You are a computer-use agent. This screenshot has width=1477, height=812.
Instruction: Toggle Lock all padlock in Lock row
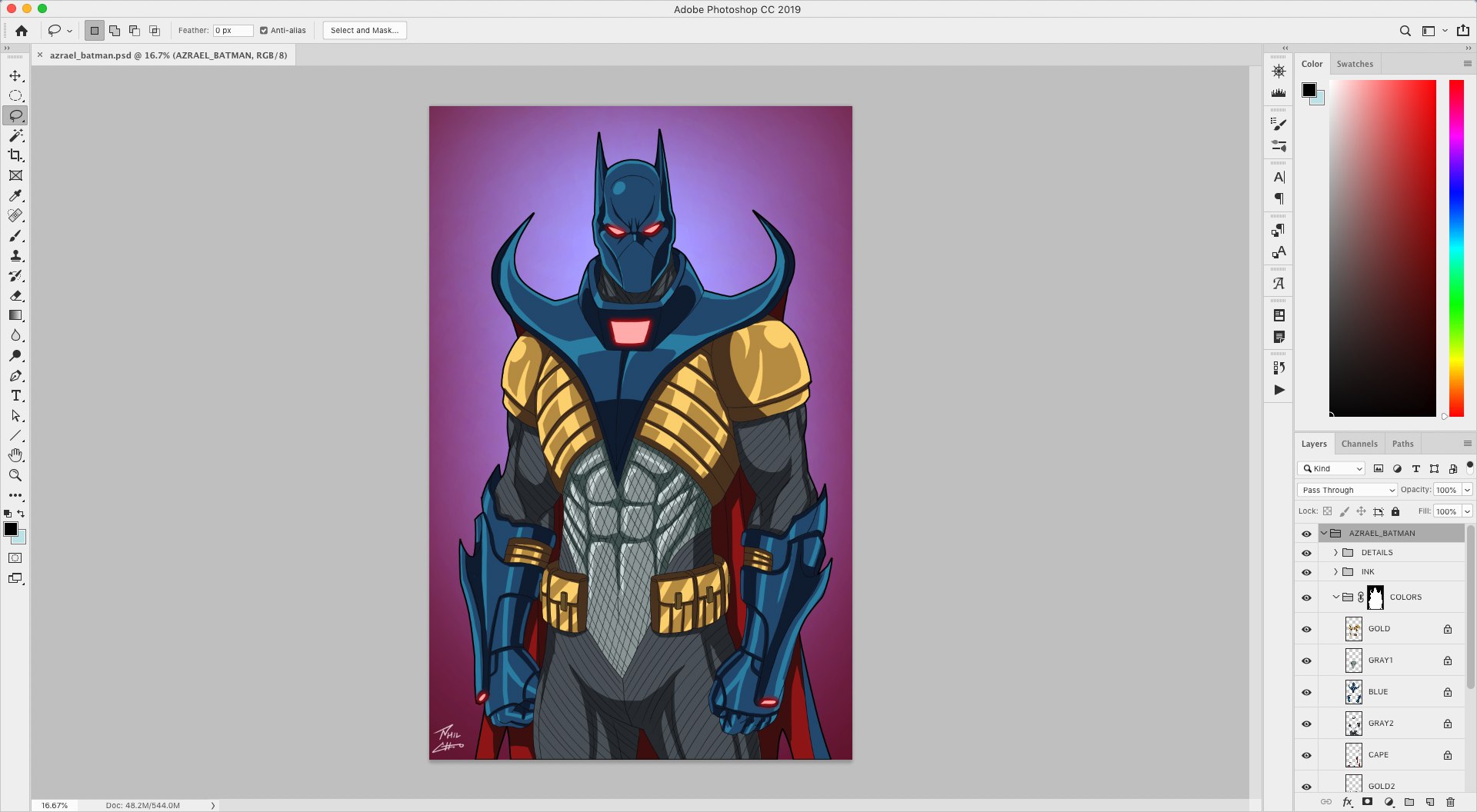(1395, 511)
